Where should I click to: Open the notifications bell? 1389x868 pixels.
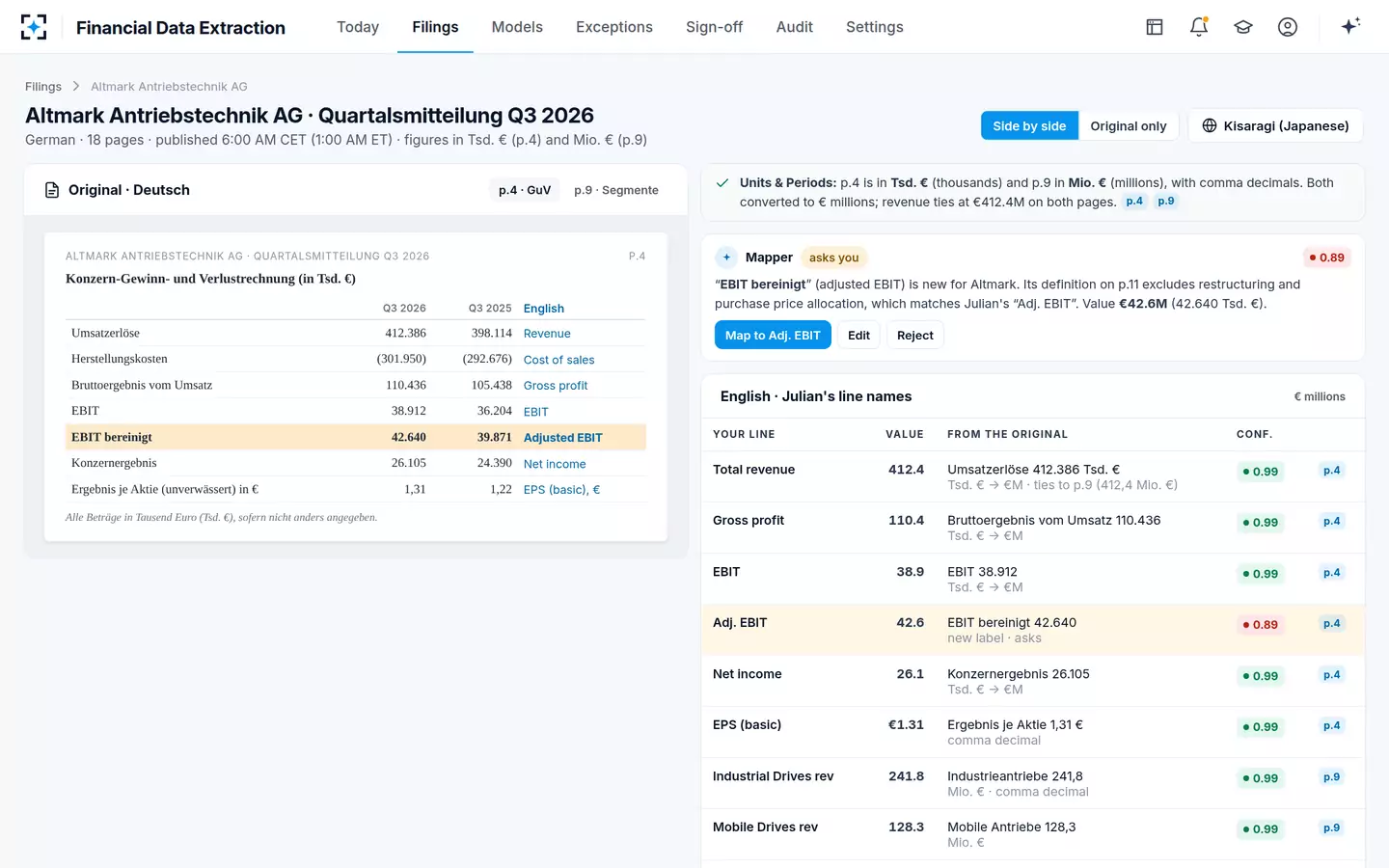1199,27
